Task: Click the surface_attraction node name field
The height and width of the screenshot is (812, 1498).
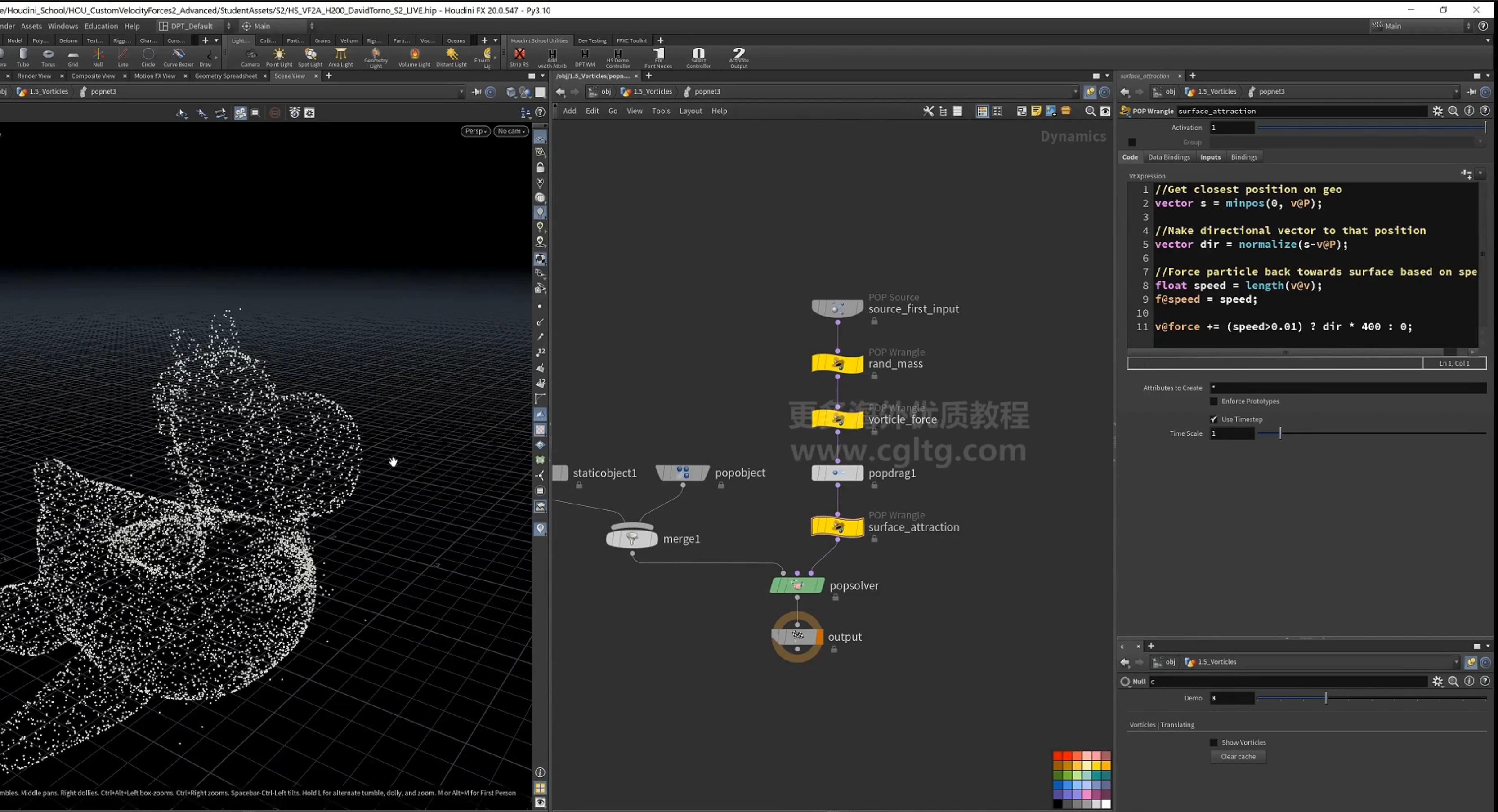Action: tap(1301, 111)
